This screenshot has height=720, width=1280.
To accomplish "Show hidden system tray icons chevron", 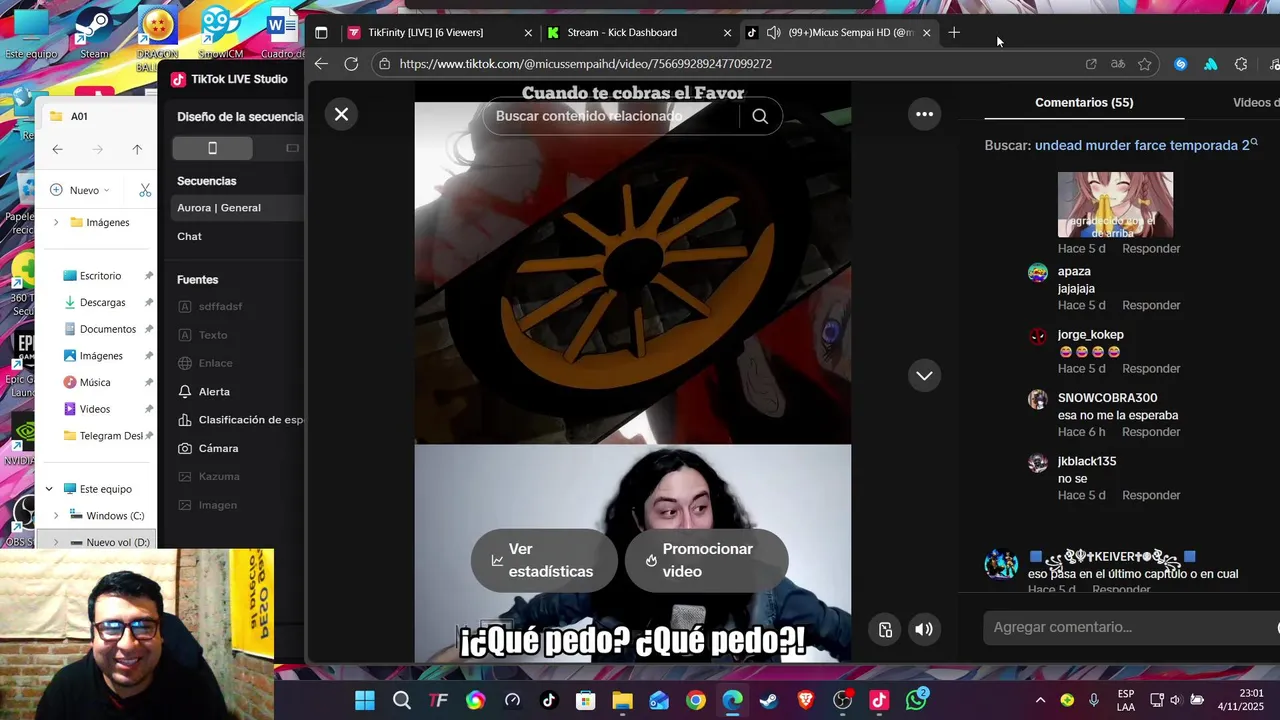I will (1040, 700).
